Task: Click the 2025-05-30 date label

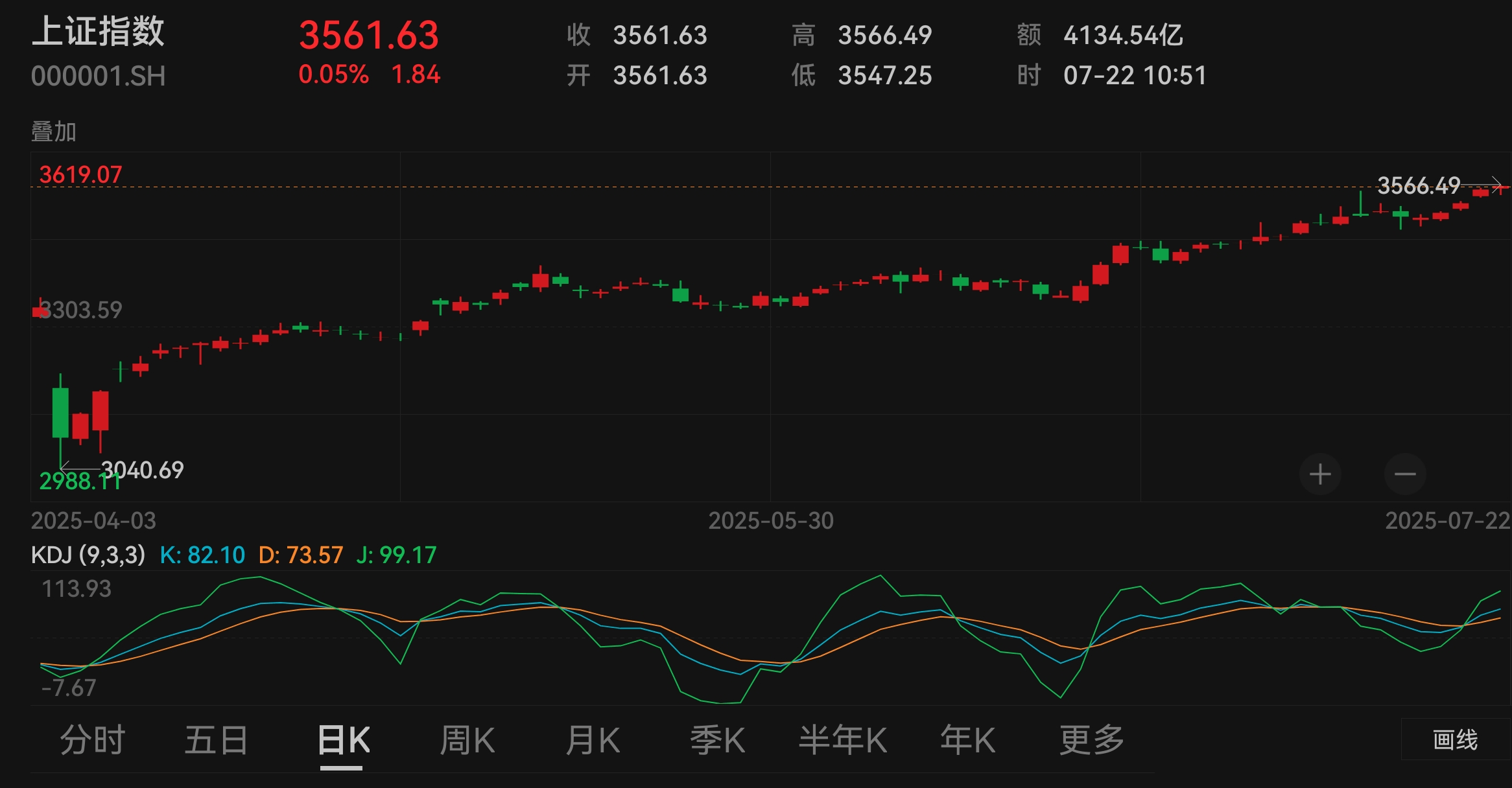Action: tap(771, 520)
